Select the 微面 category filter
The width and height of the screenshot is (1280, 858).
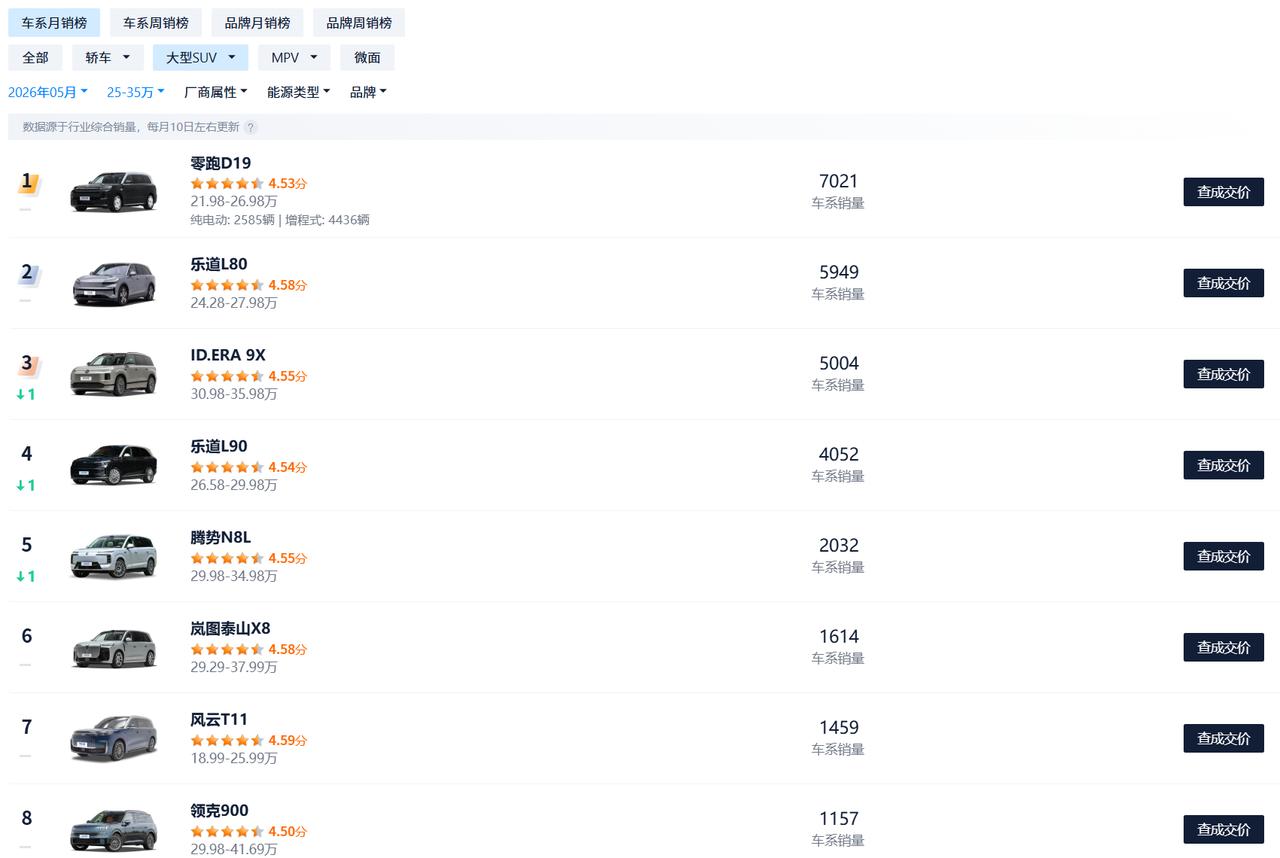point(367,58)
